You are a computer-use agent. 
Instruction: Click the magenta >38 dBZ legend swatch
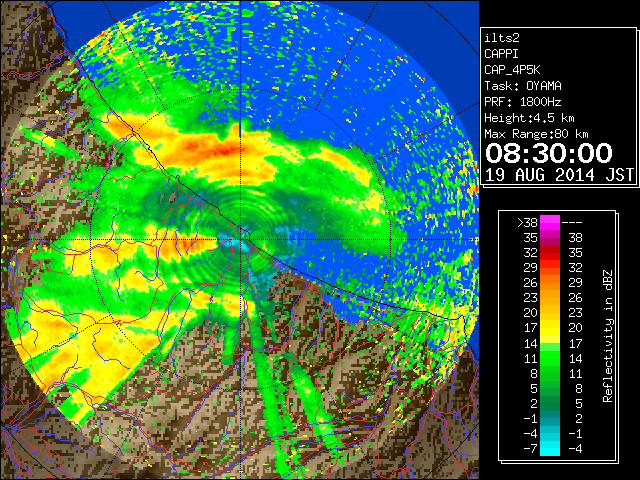(x=550, y=223)
